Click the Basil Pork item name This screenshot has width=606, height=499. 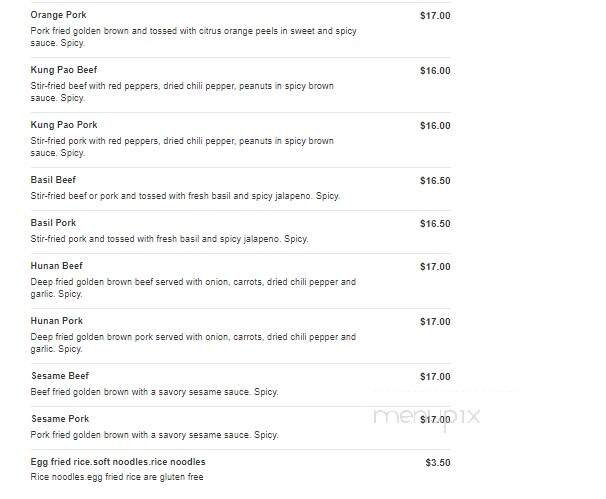(x=54, y=223)
